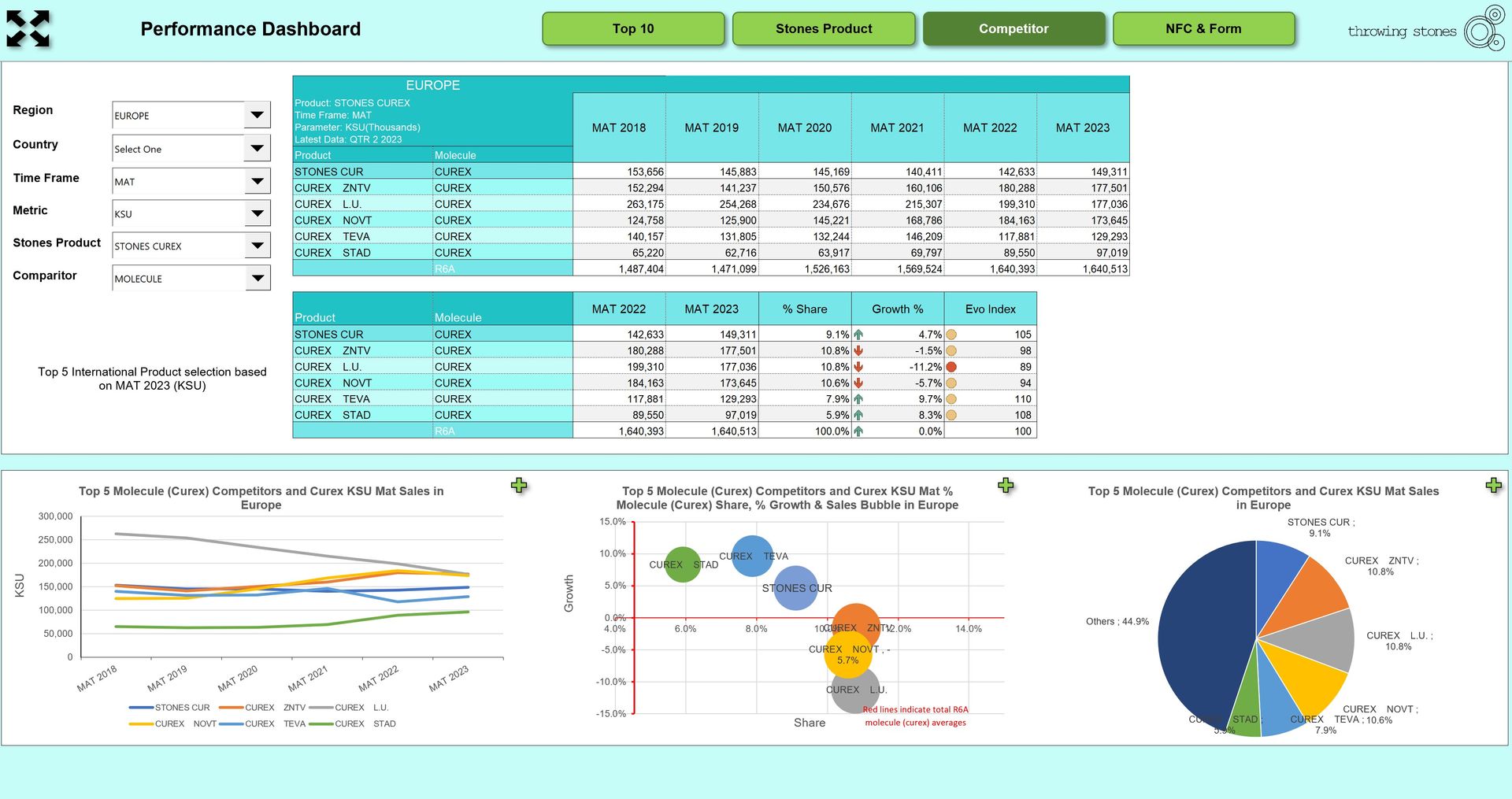Open the Region dropdown showing EUROPE
The image size is (1512, 799).
[x=257, y=115]
